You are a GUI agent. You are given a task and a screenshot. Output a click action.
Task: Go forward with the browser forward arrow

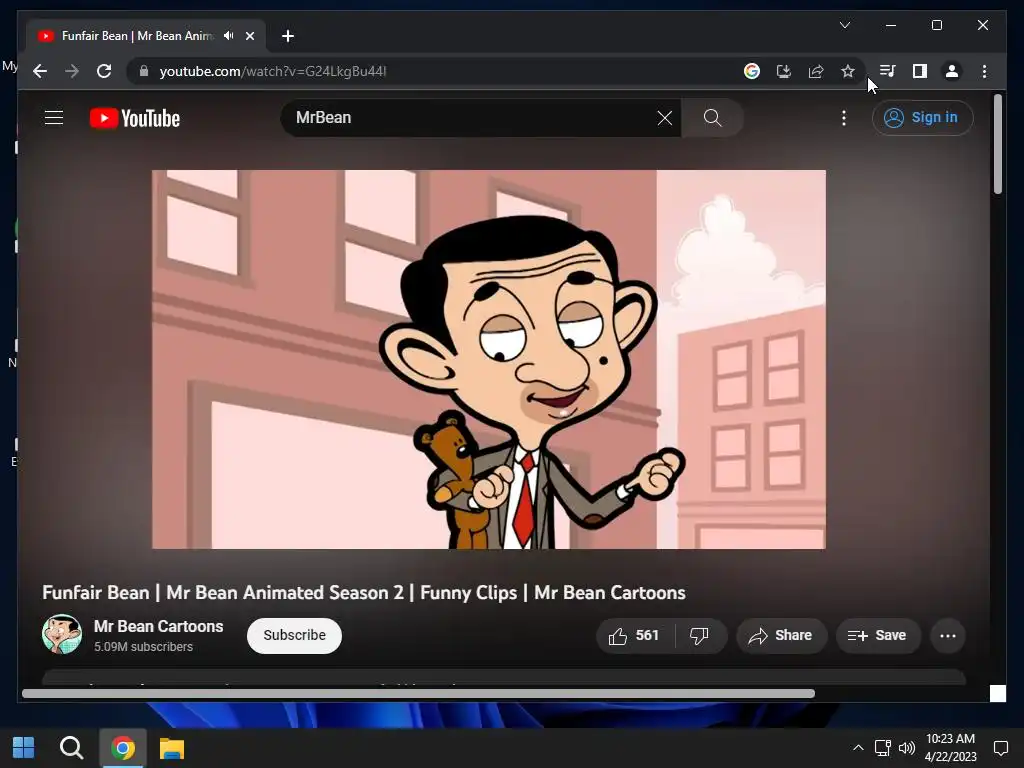[72, 71]
